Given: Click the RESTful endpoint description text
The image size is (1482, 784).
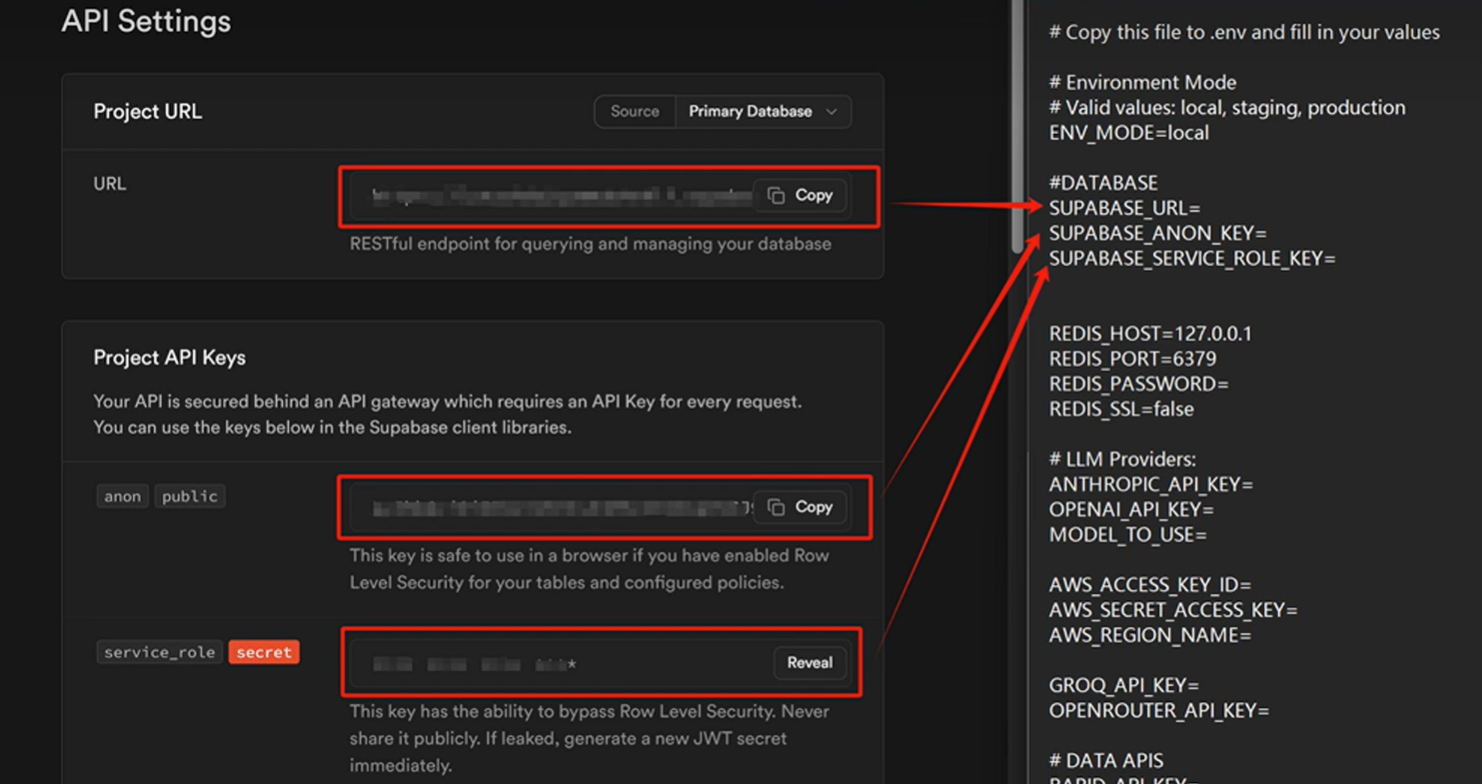Looking at the screenshot, I should click(x=590, y=243).
